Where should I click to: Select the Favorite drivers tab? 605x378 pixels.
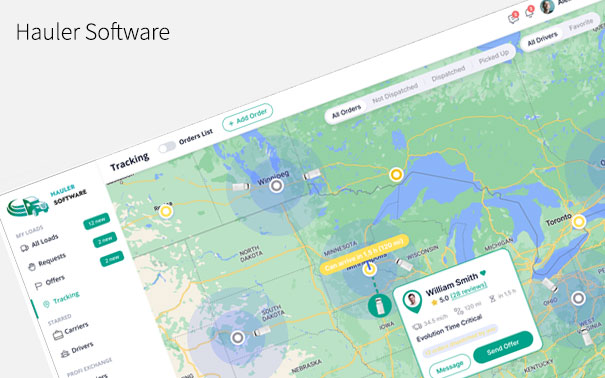click(581, 25)
